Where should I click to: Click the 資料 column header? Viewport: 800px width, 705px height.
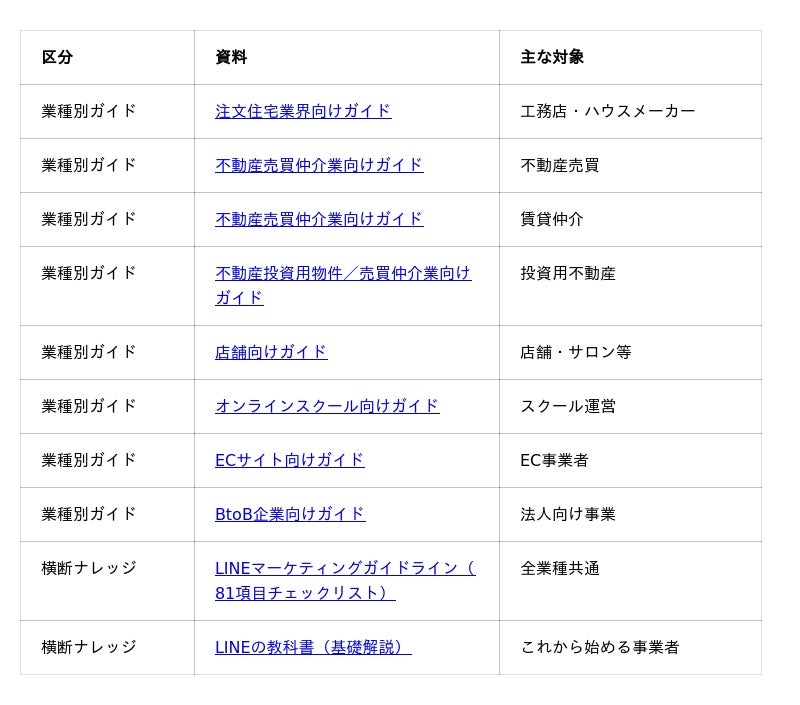click(347, 57)
